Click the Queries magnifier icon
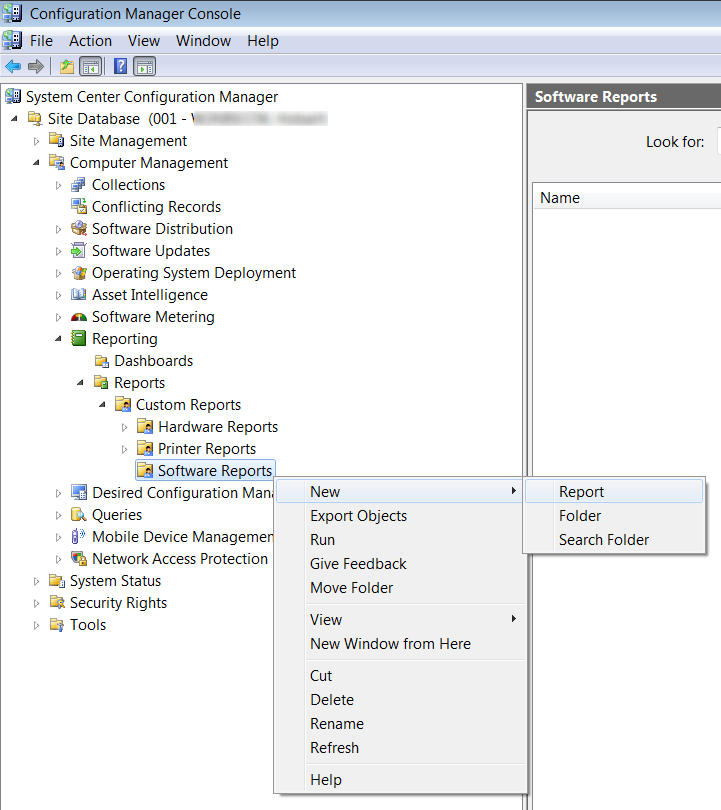 pyautogui.click(x=79, y=515)
